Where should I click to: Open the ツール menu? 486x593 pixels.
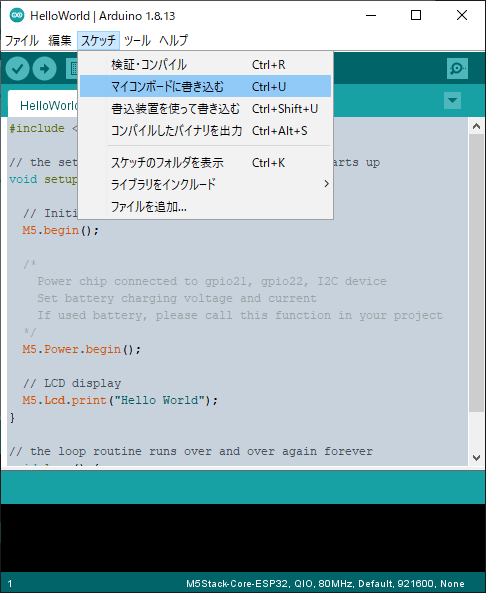(x=137, y=40)
